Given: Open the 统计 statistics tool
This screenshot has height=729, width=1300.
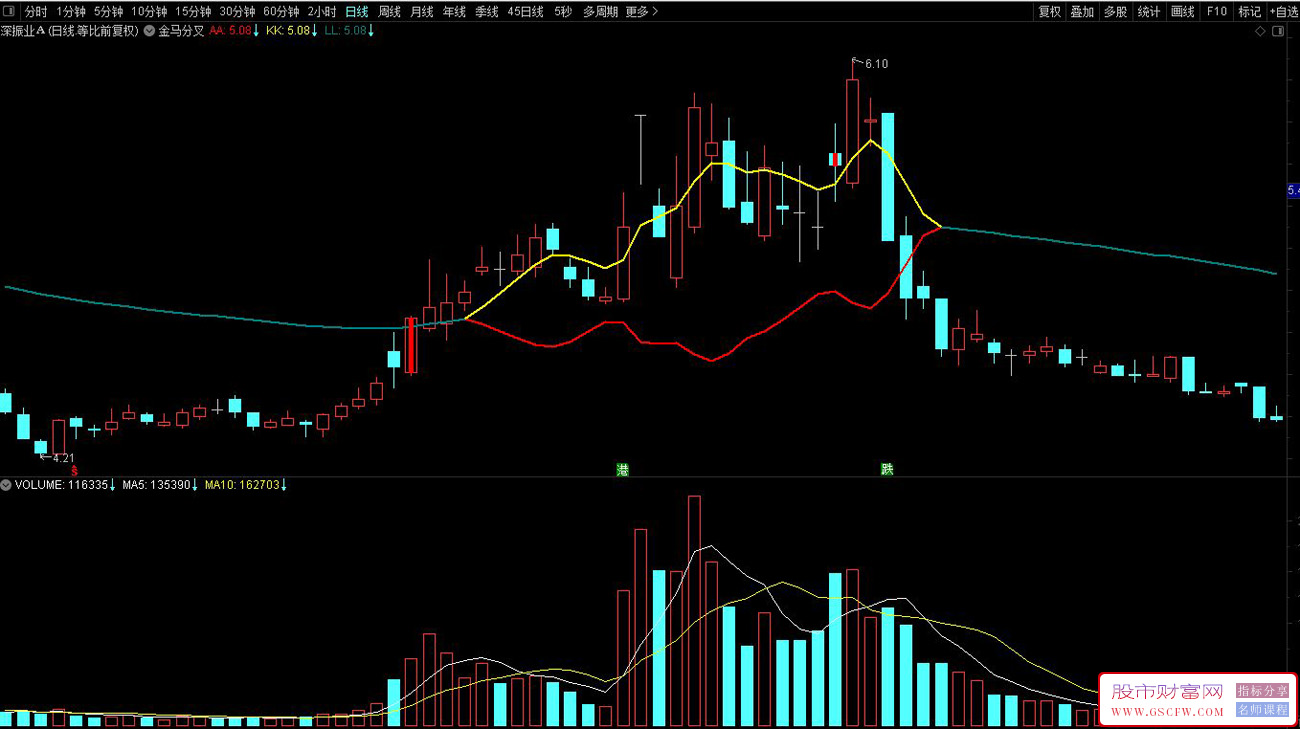Looking at the screenshot, I should tap(1149, 12).
